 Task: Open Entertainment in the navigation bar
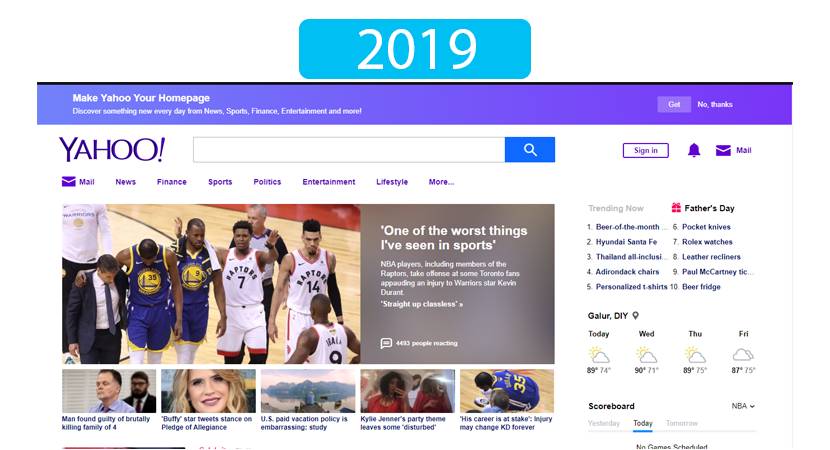click(x=329, y=182)
